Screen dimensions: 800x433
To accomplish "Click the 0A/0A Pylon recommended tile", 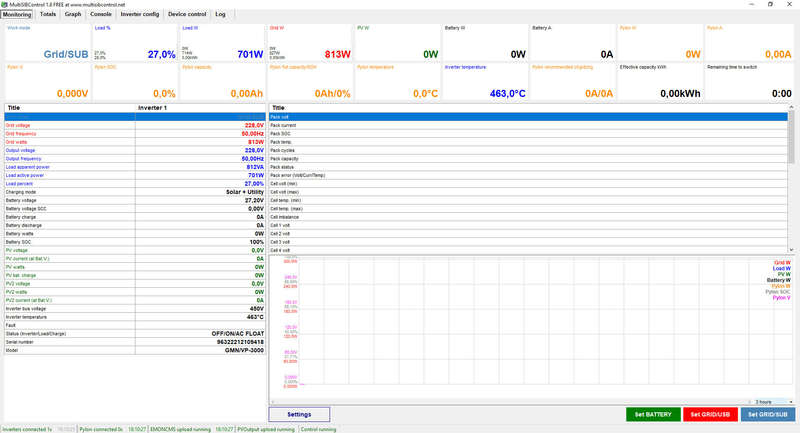I will tap(573, 82).
